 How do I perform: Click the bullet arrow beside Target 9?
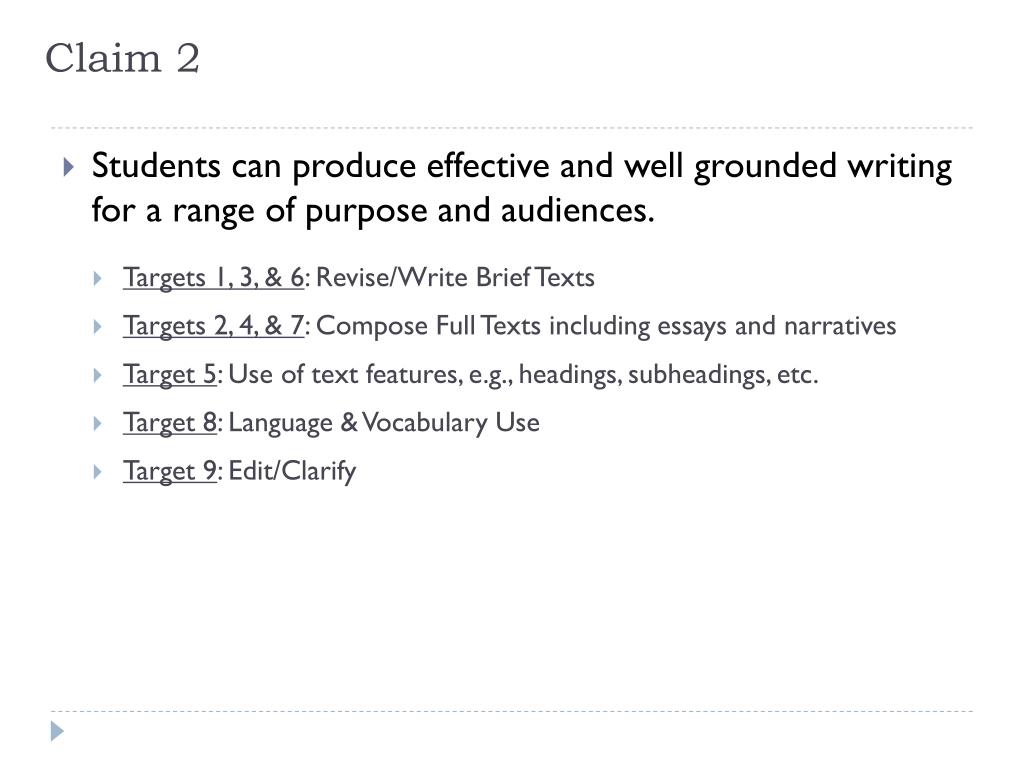(x=98, y=472)
